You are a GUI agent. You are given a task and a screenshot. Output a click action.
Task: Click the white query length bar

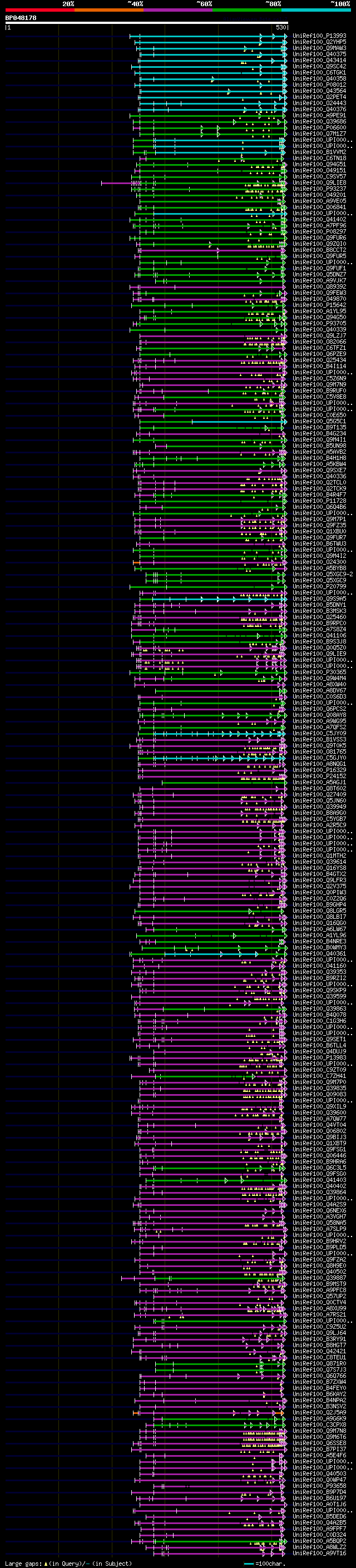point(146,22)
